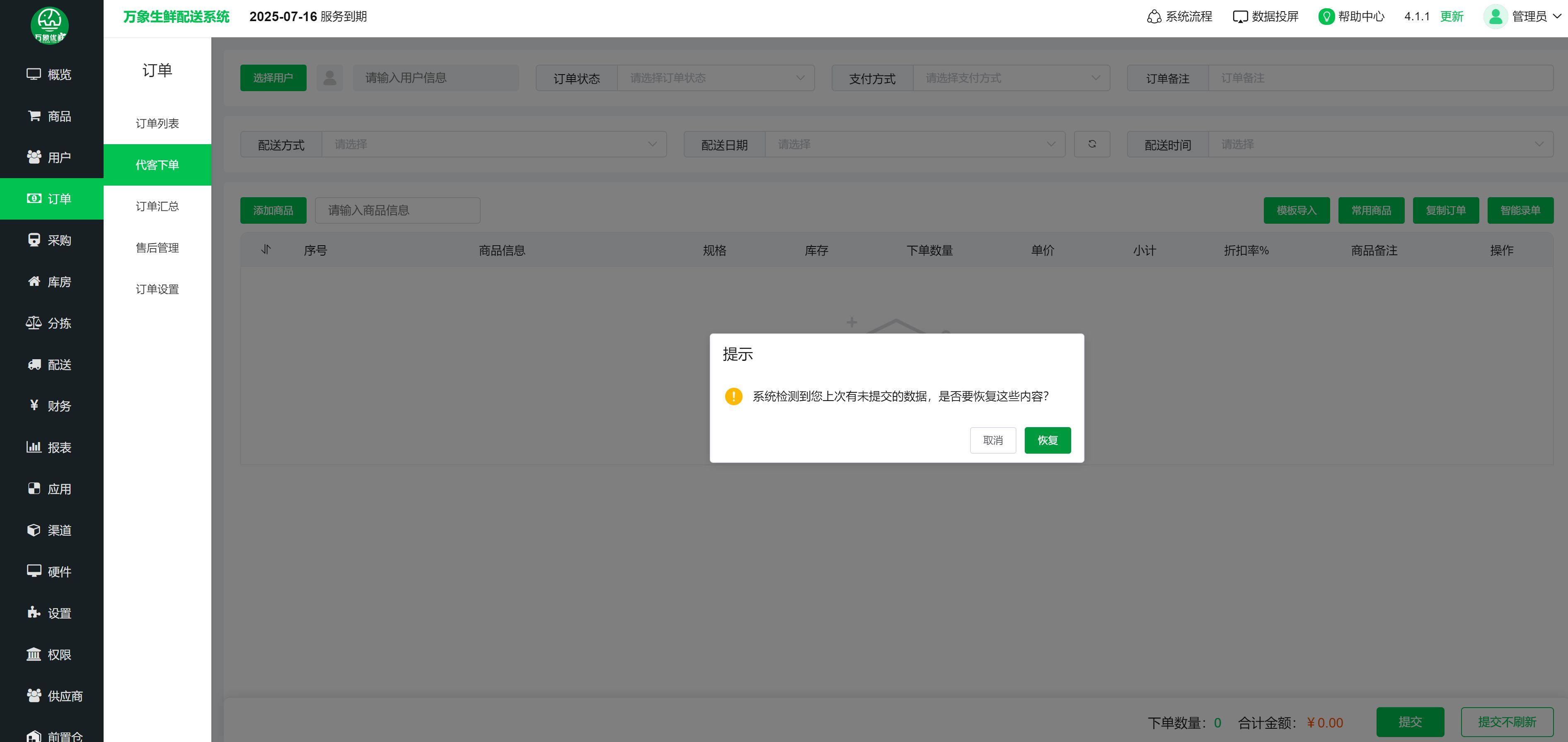This screenshot has width=1568, height=742.
Task: Open 商品 shopping cart sidebar item
Action: (34, 116)
